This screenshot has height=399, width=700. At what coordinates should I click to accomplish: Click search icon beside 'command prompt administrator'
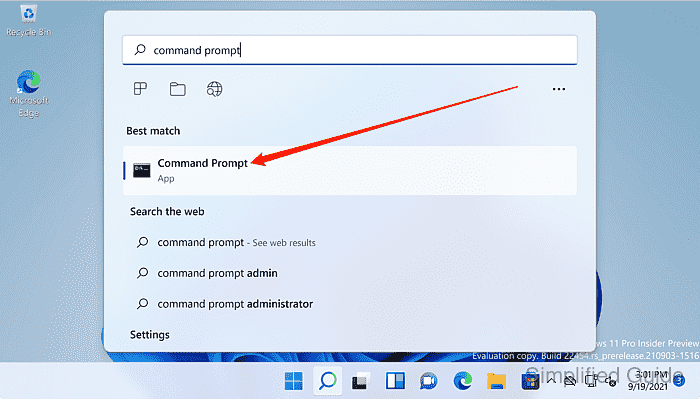point(142,304)
